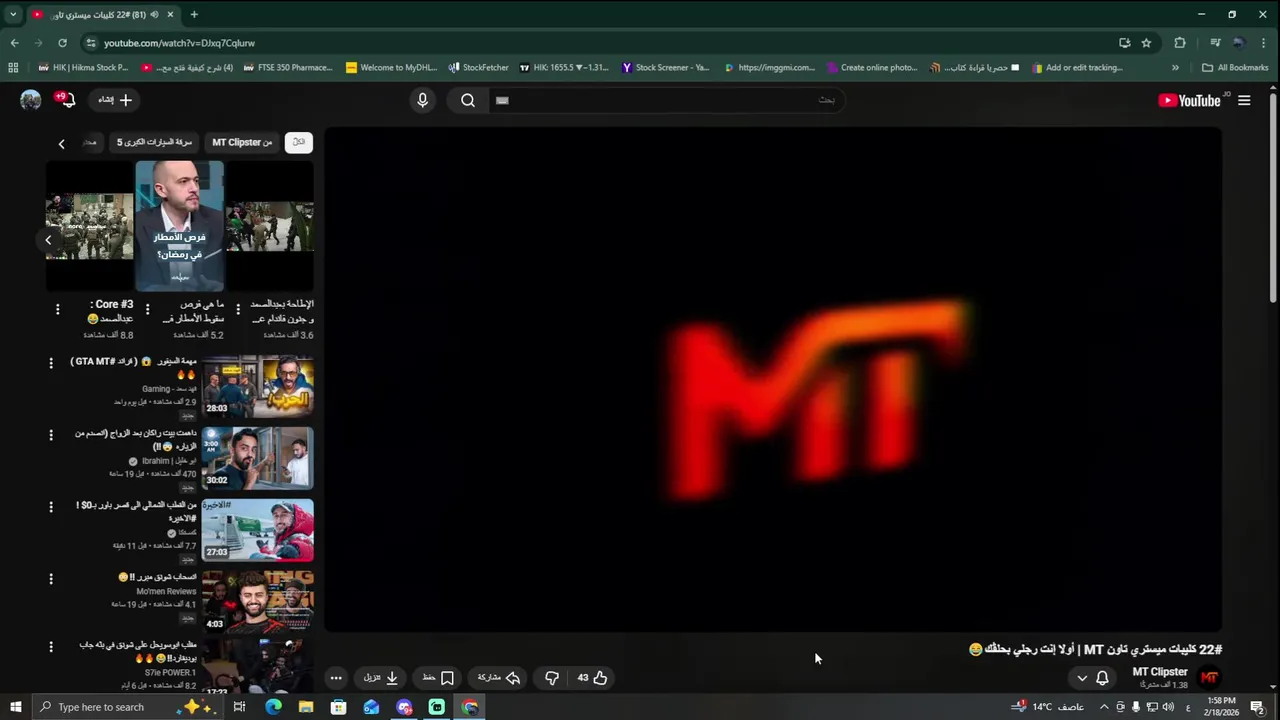Open the Chrome extensions puzzle icon
Image resolution: width=1280 pixels, height=720 pixels.
tap(1180, 43)
